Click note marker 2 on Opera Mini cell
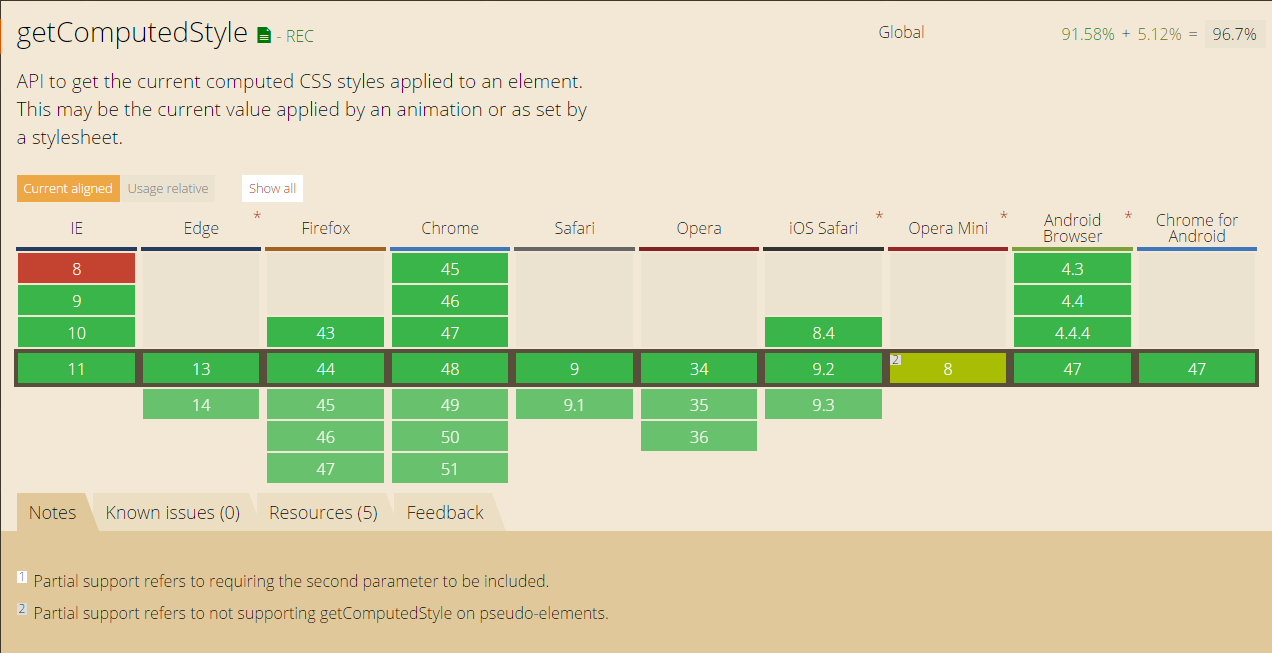The image size is (1272, 653). [896, 360]
